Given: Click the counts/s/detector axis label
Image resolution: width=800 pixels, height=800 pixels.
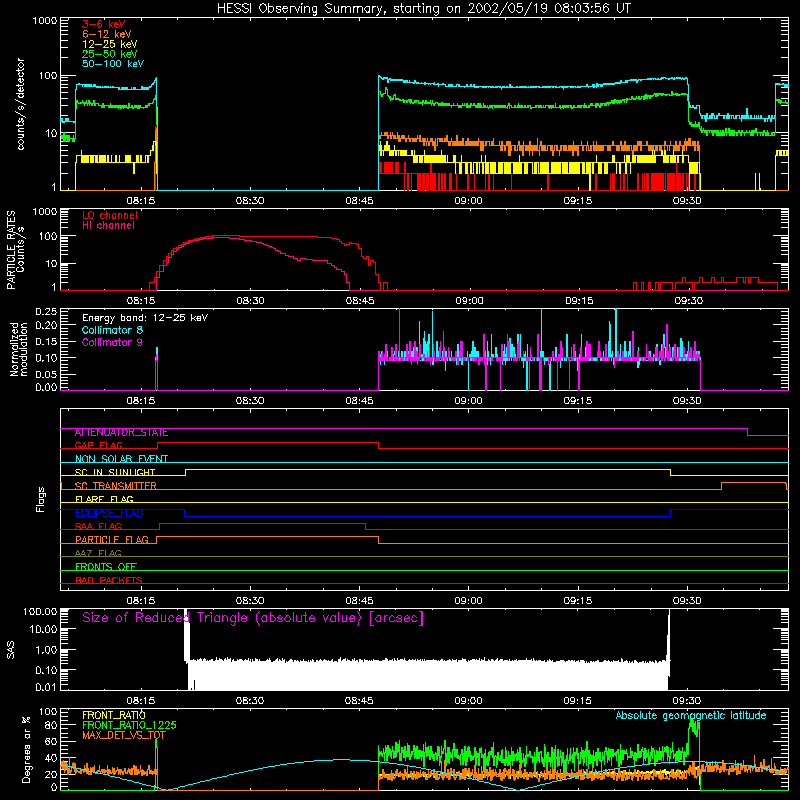Looking at the screenshot, I should point(21,104).
